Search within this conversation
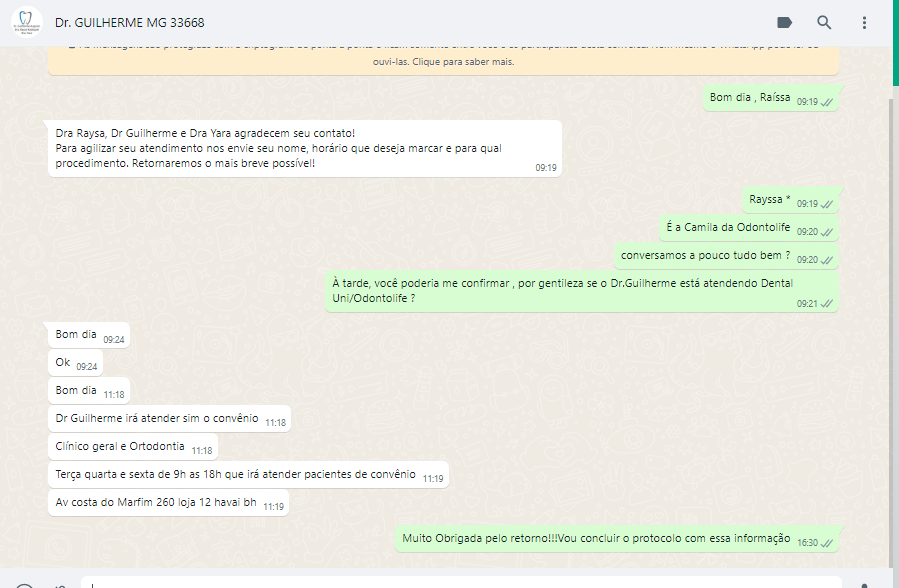899x588 pixels. 824,22
